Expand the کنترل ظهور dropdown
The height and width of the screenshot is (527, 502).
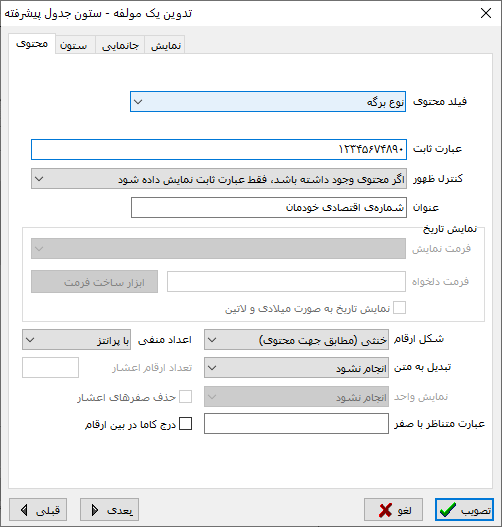pyautogui.click(x=219, y=178)
